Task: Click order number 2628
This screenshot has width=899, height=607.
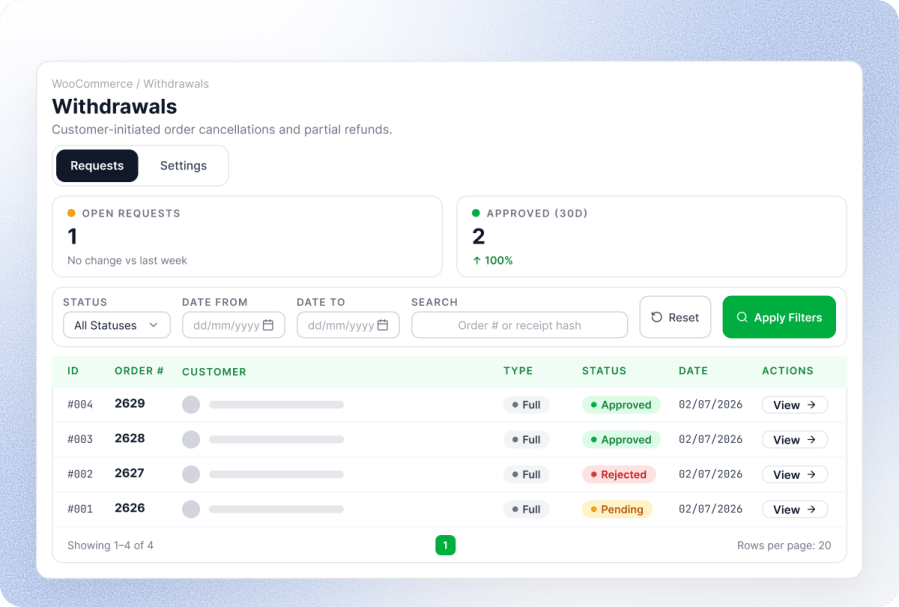Action: pyautogui.click(x=130, y=438)
